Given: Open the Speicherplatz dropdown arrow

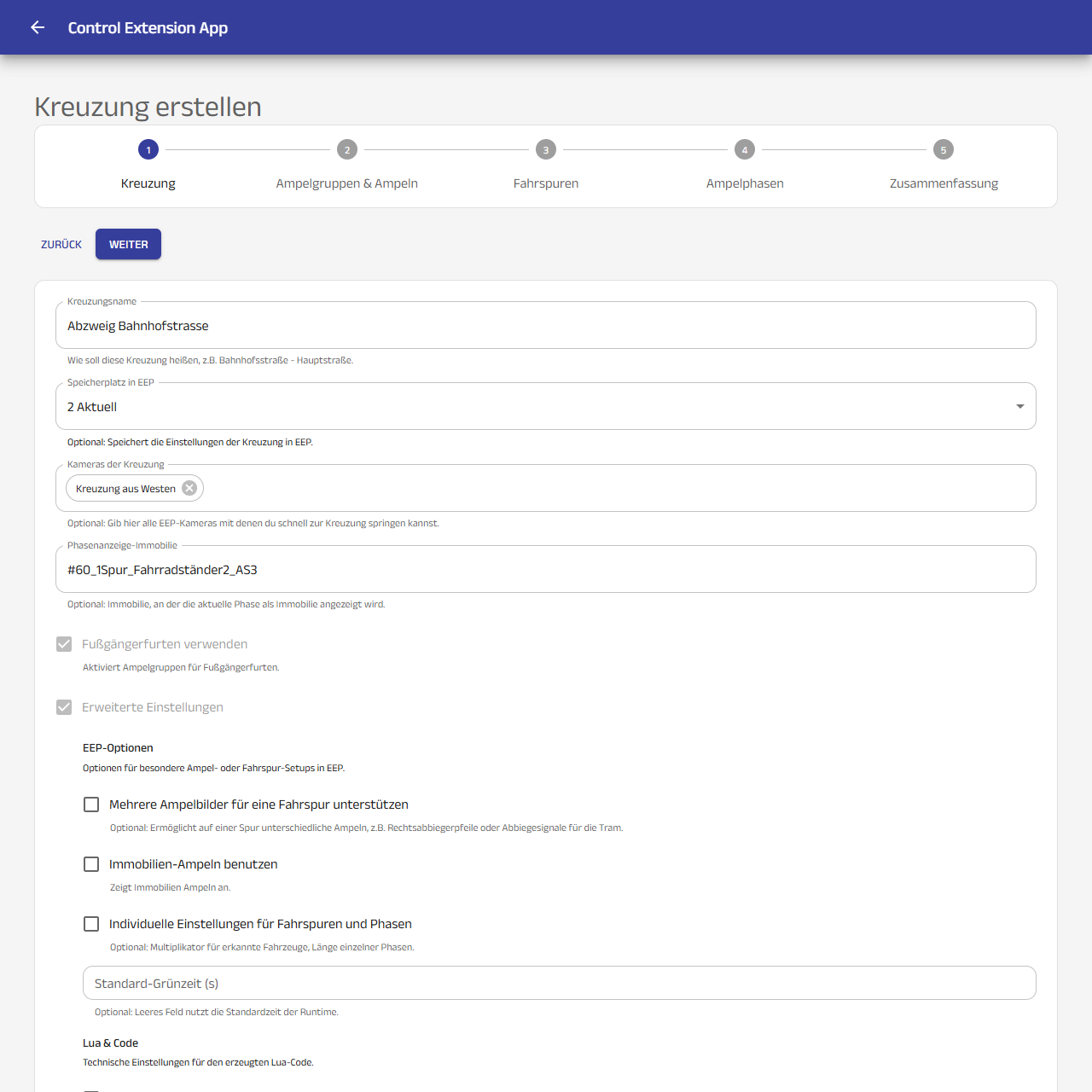Looking at the screenshot, I should point(1020,406).
